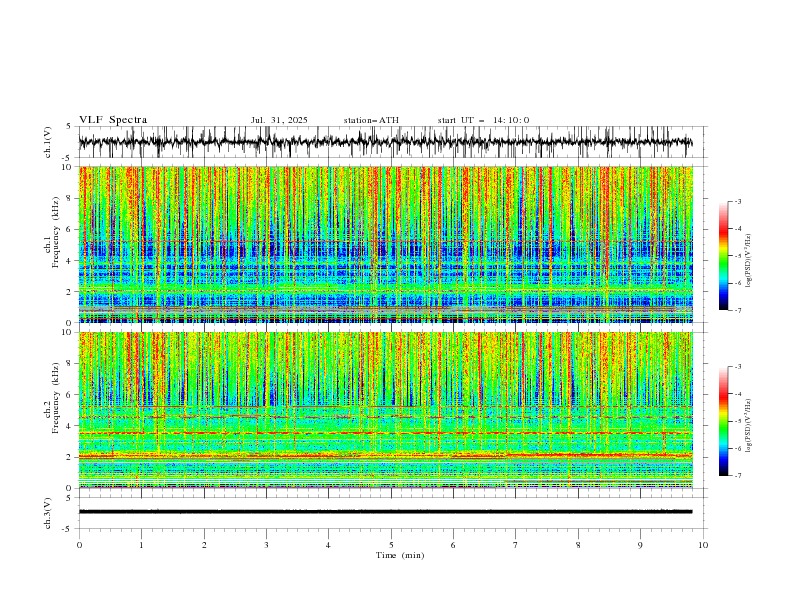
Task: Click the upper colorbar log(PSD) label
Action: [x=748, y=261]
